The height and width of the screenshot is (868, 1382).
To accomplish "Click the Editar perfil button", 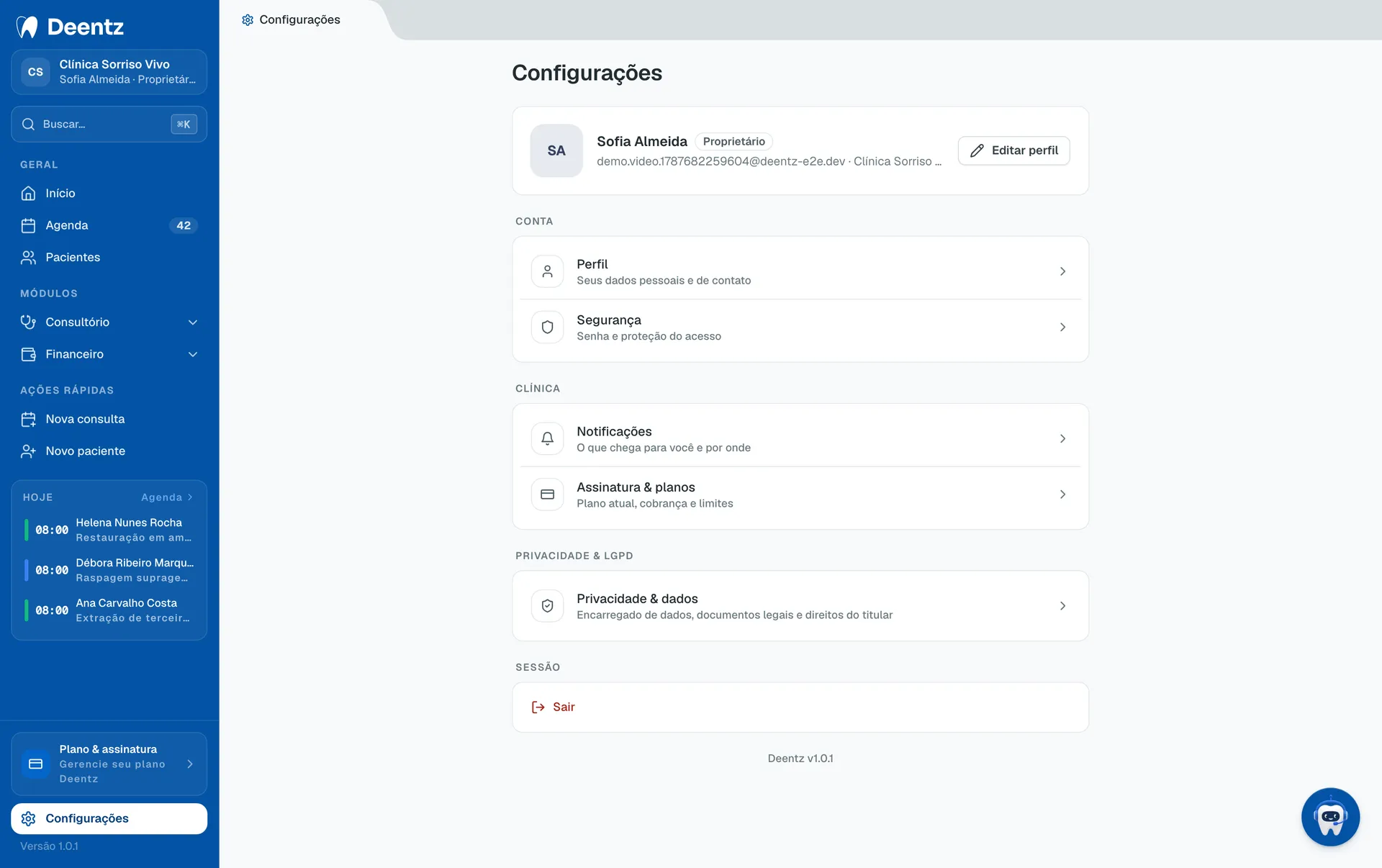I will 1013,150.
